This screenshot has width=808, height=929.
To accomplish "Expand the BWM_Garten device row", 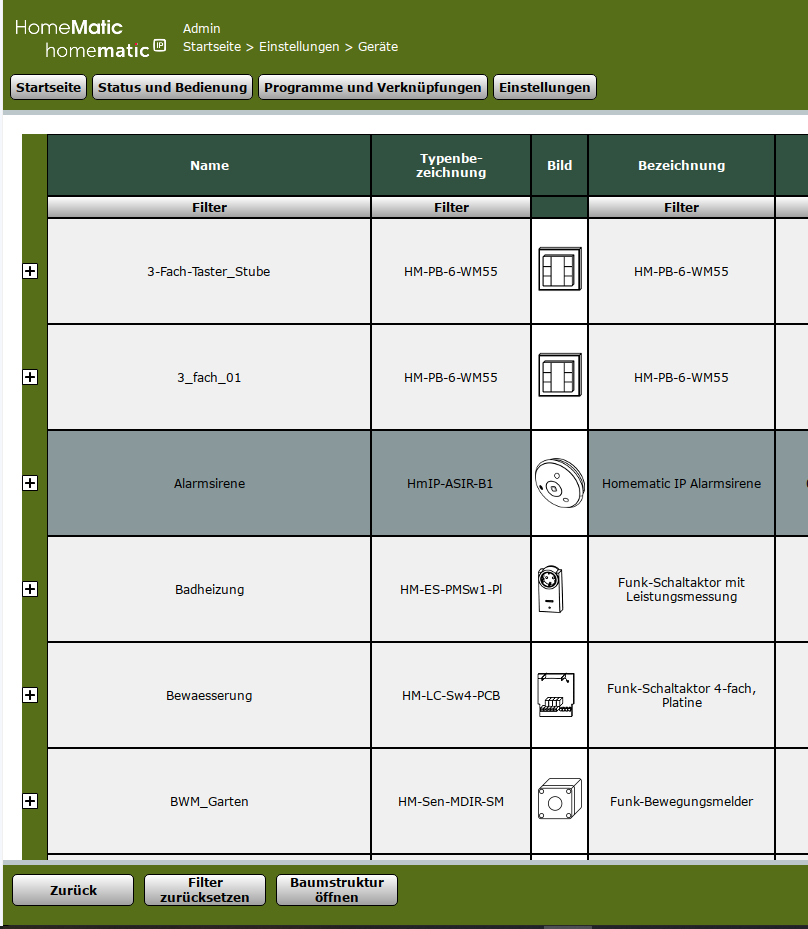I will [x=30, y=802].
